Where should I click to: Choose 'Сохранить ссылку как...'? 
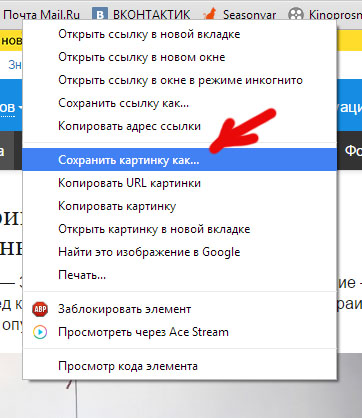pos(180,103)
